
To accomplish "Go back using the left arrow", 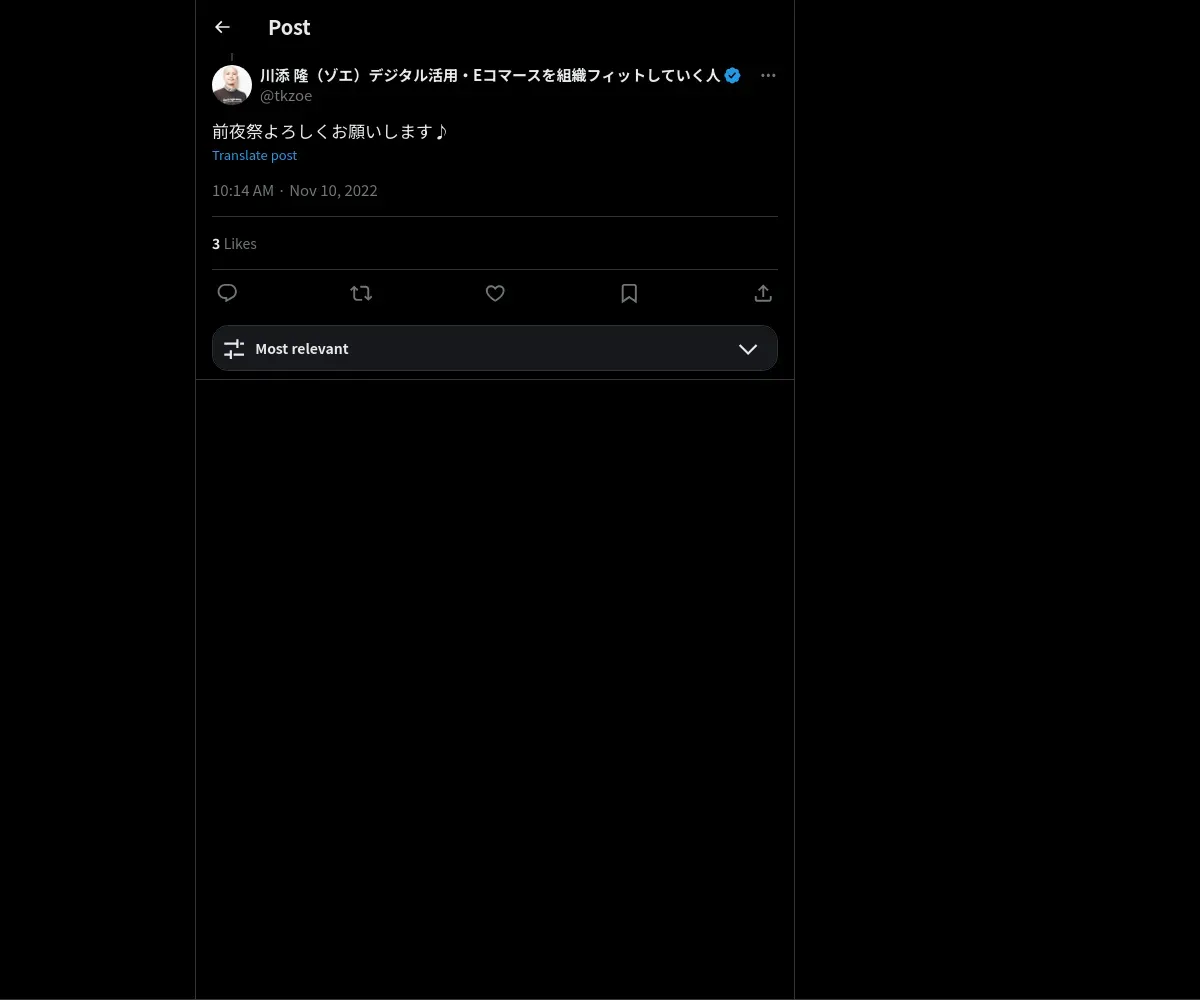I will [x=222, y=27].
